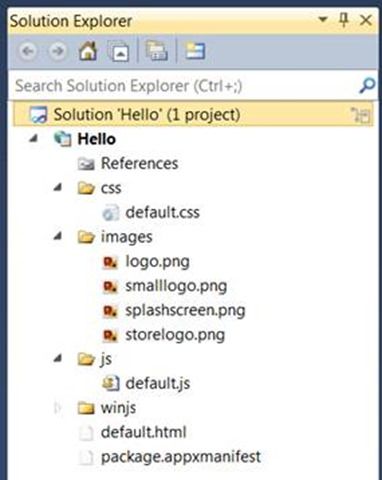Toggle Show All Files toolbar icon
382x480 pixels.
click(x=157, y=51)
